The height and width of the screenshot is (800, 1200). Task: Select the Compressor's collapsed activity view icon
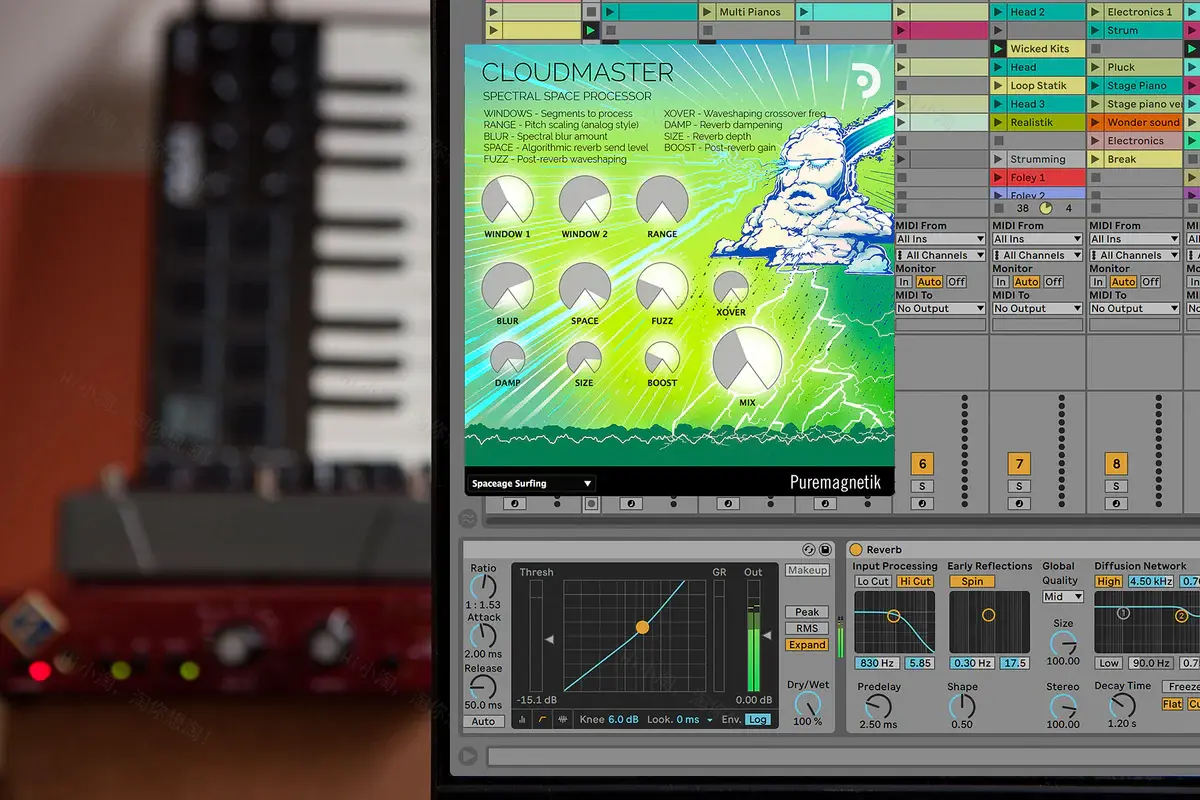522,719
